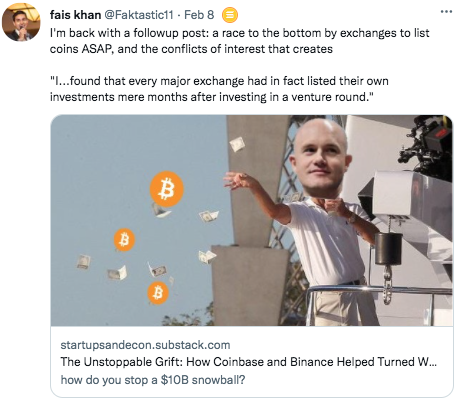Image resolution: width=464 pixels, height=406 pixels.
Task: Click the hanging metal chain in the photo
Action: tap(387, 284)
